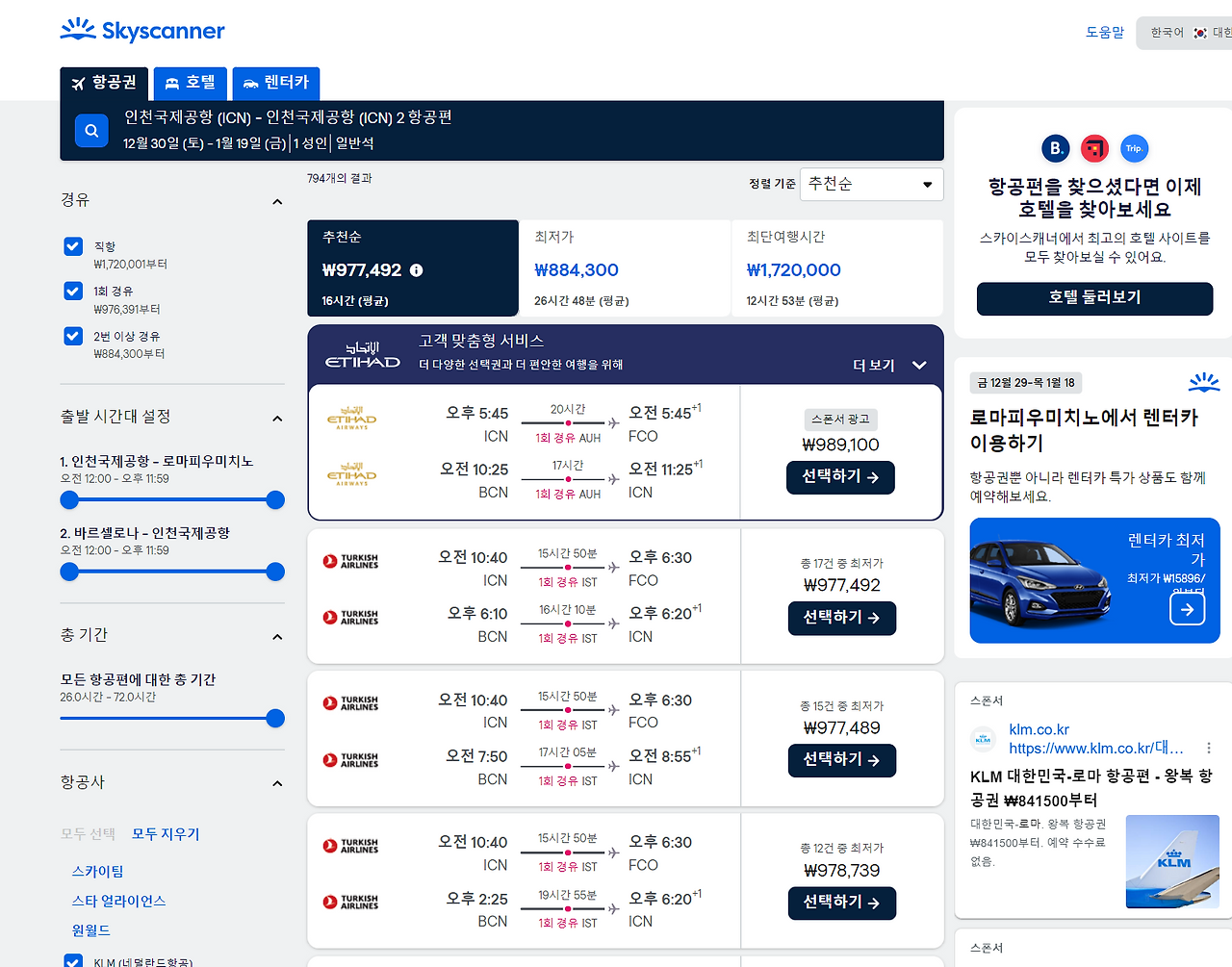The height and width of the screenshot is (967, 1232).
Task: Click Etihad Airways logo on 오전 10:25 flight
Action: tap(351, 473)
